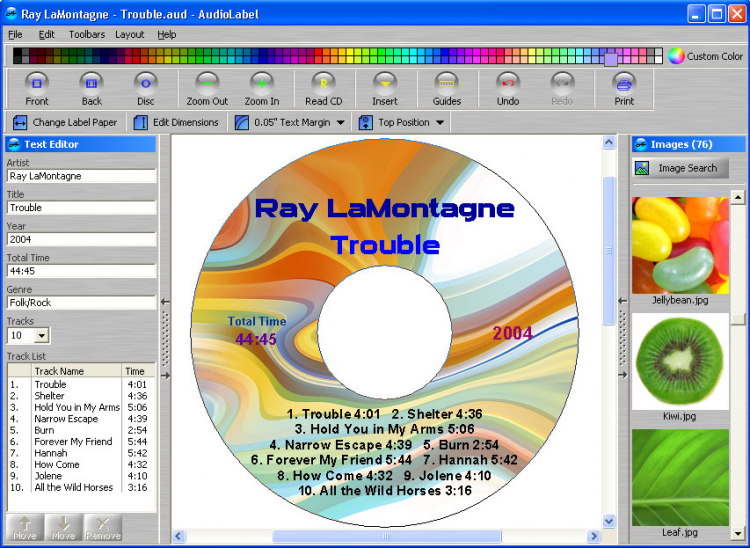Screen dimensions: 750x548
Task: Toggle the Guides display
Action: pyautogui.click(x=446, y=87)
